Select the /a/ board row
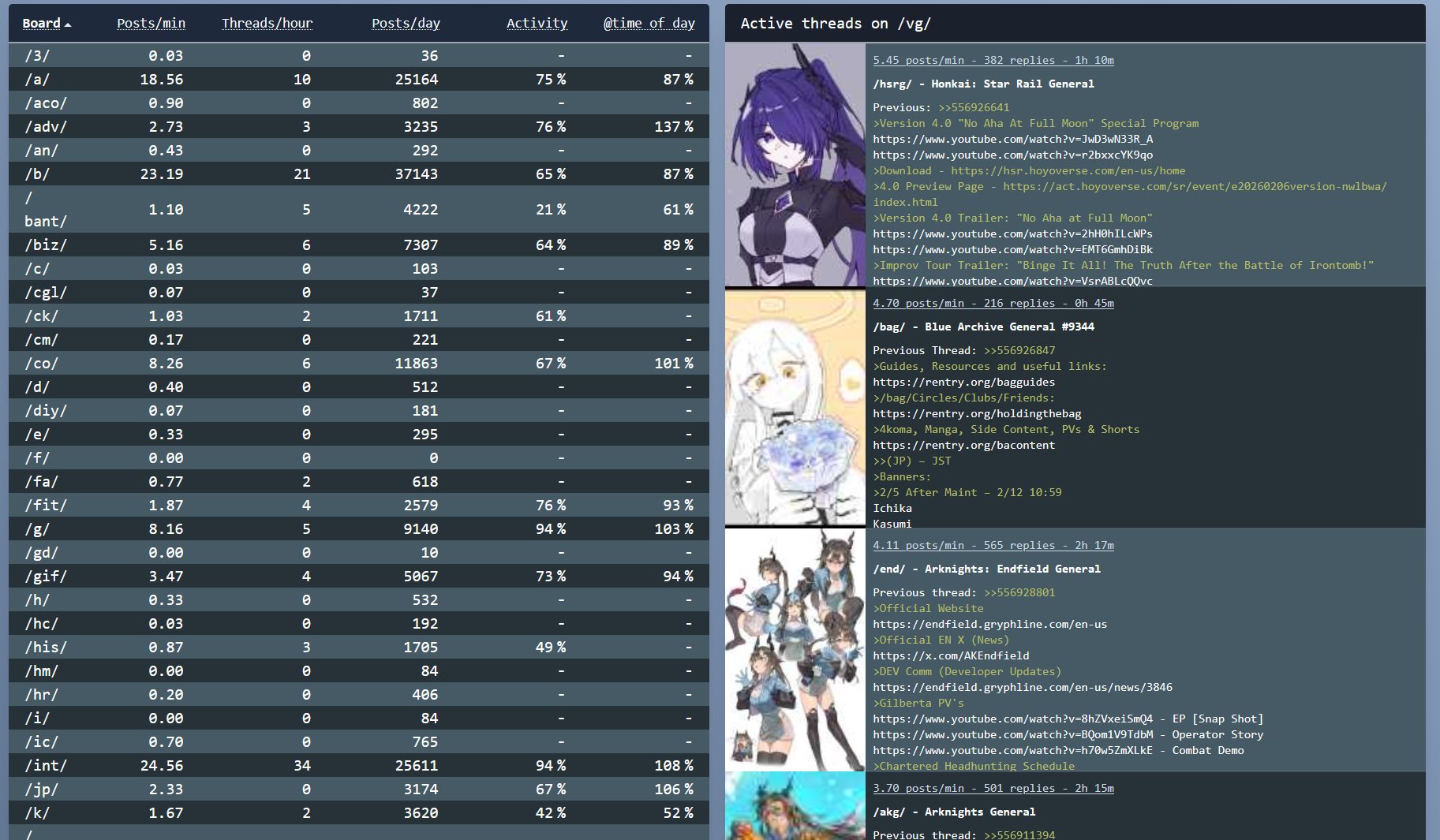This screenshot has height=840, width=1440. click(359, 79)
